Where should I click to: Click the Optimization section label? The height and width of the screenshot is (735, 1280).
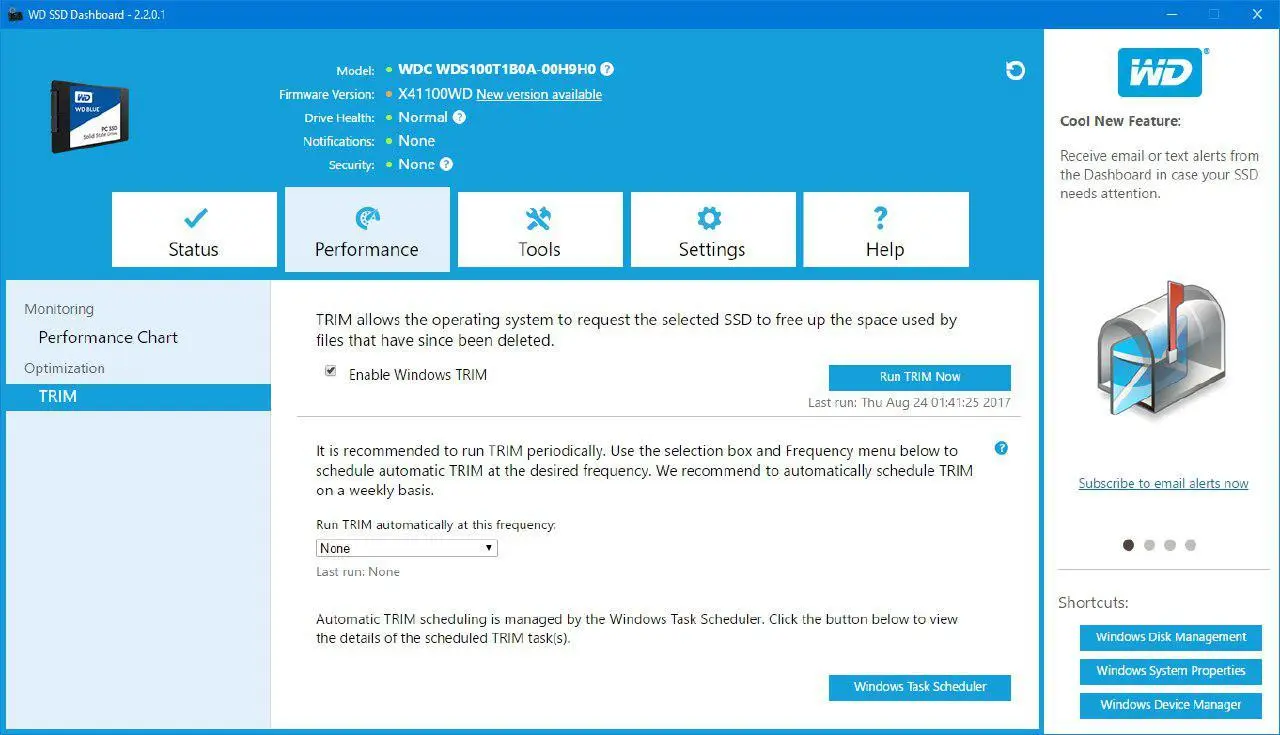(x=64, y=368)
